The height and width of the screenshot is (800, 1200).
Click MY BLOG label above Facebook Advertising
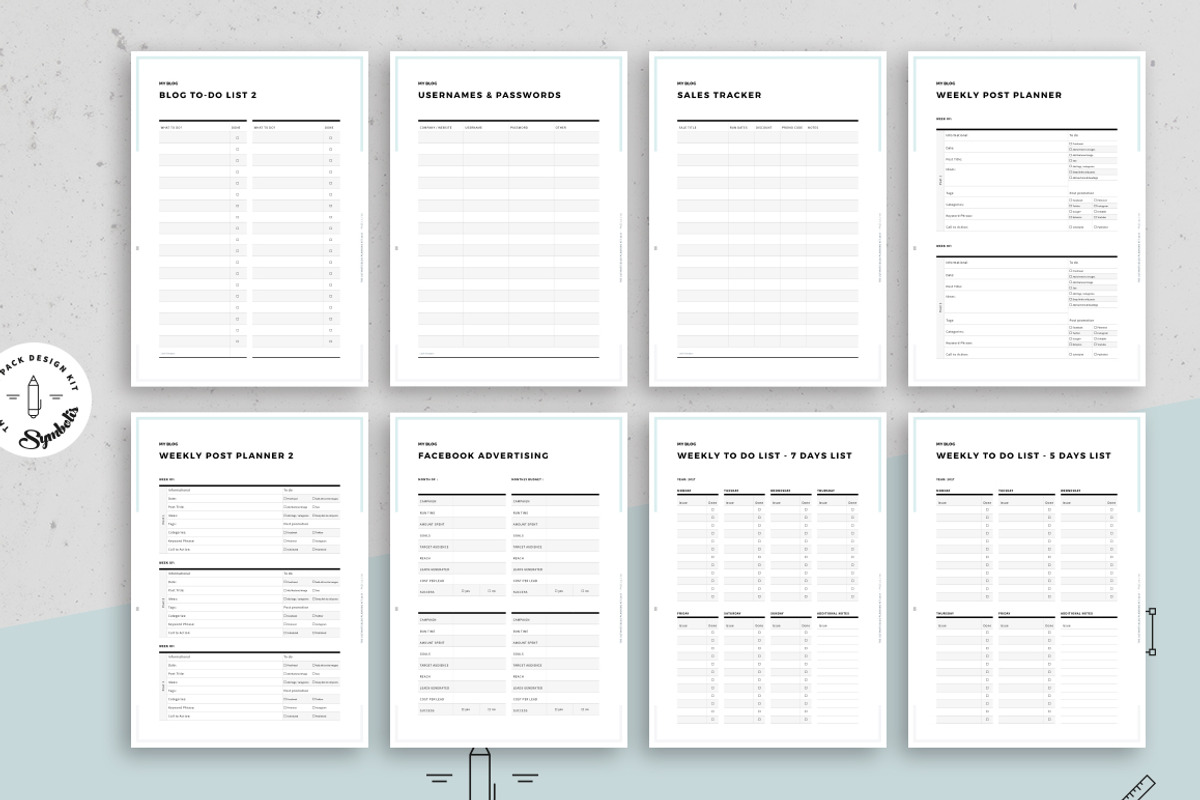pyautogui.click(x=427, y=443)
